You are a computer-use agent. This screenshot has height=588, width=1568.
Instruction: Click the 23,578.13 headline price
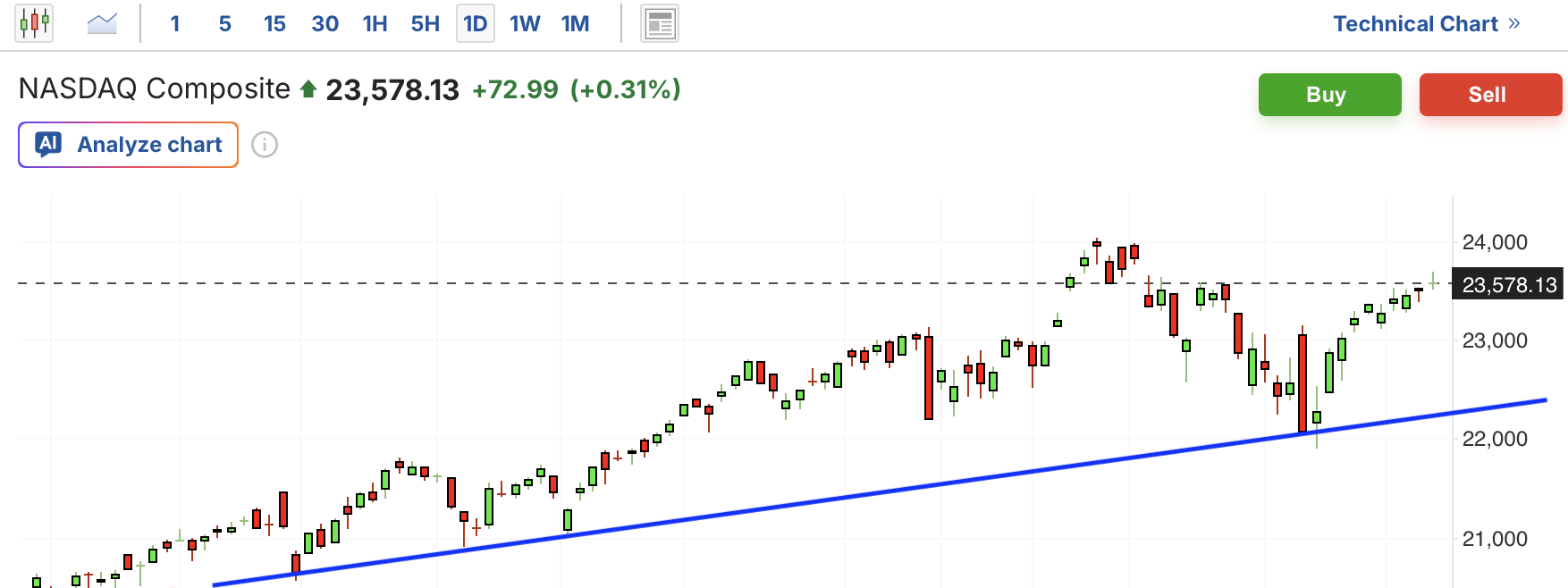pos(392,89)
